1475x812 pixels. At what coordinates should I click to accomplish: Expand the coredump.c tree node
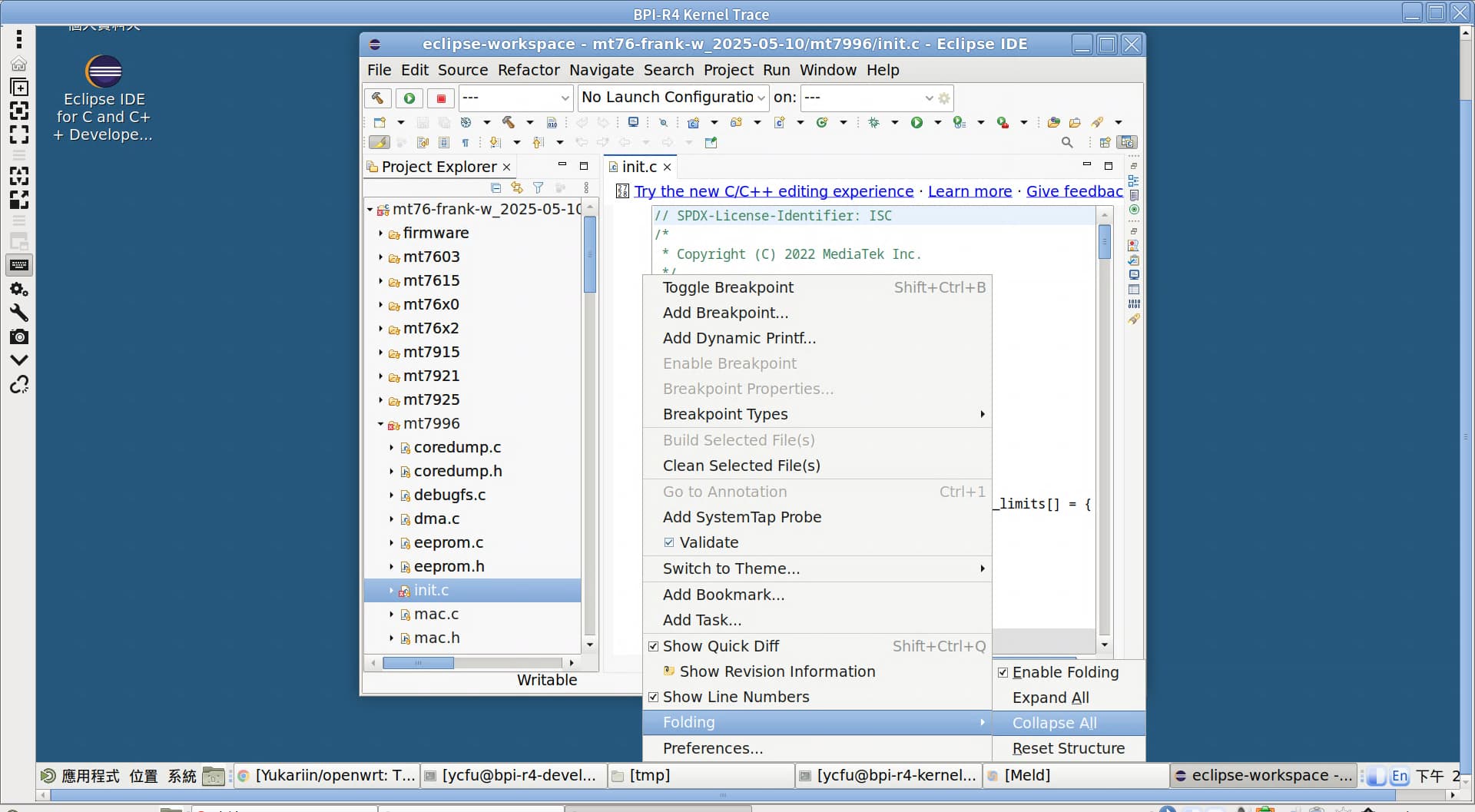tap(391, 447)
